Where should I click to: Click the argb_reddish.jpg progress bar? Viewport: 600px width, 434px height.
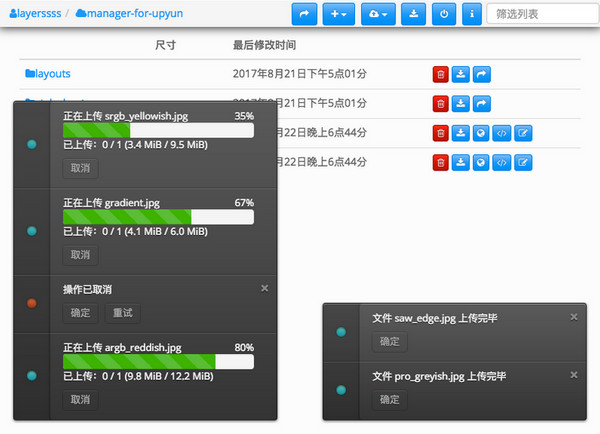(x=158, y=362)
